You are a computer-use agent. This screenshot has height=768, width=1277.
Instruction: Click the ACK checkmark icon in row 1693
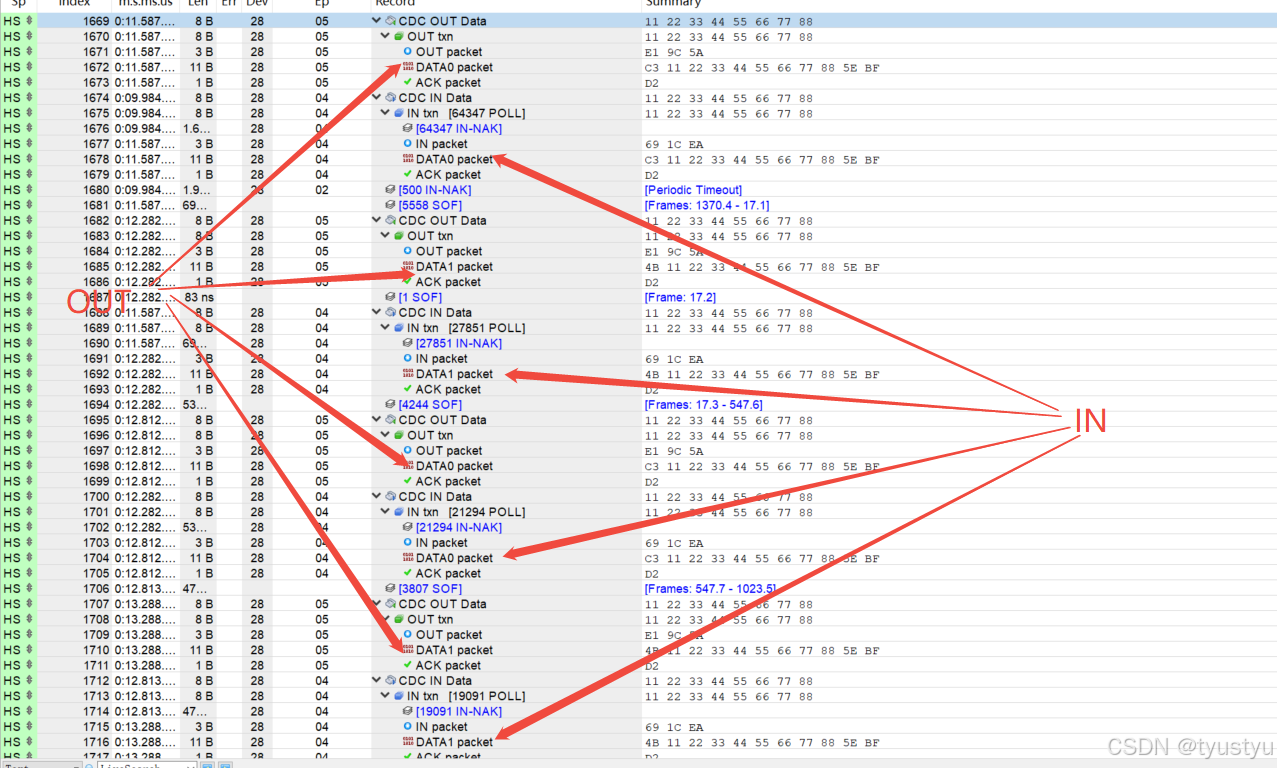point(408,389)
